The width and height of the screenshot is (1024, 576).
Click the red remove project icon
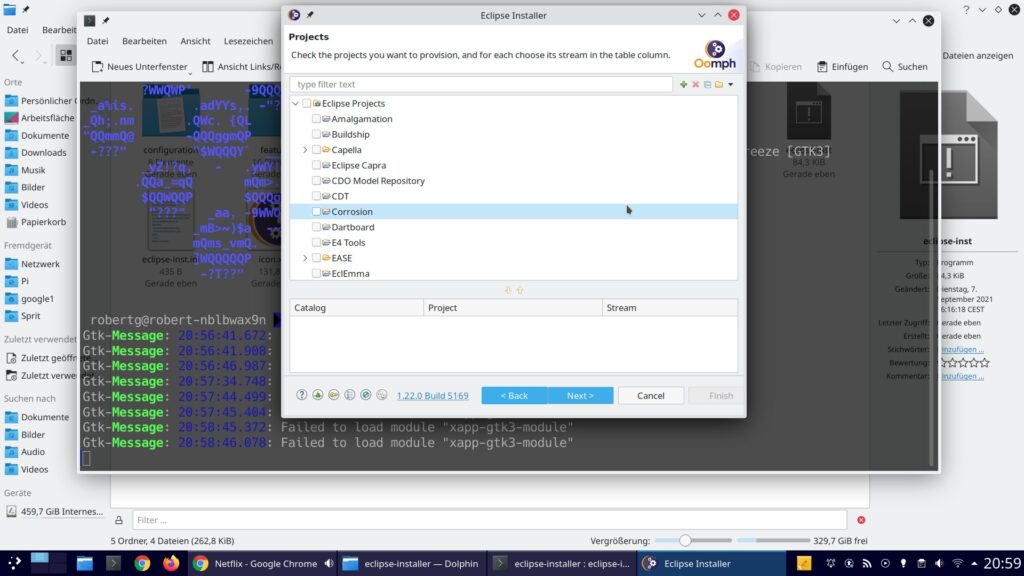pyautogui.click(x=696, y=85)
